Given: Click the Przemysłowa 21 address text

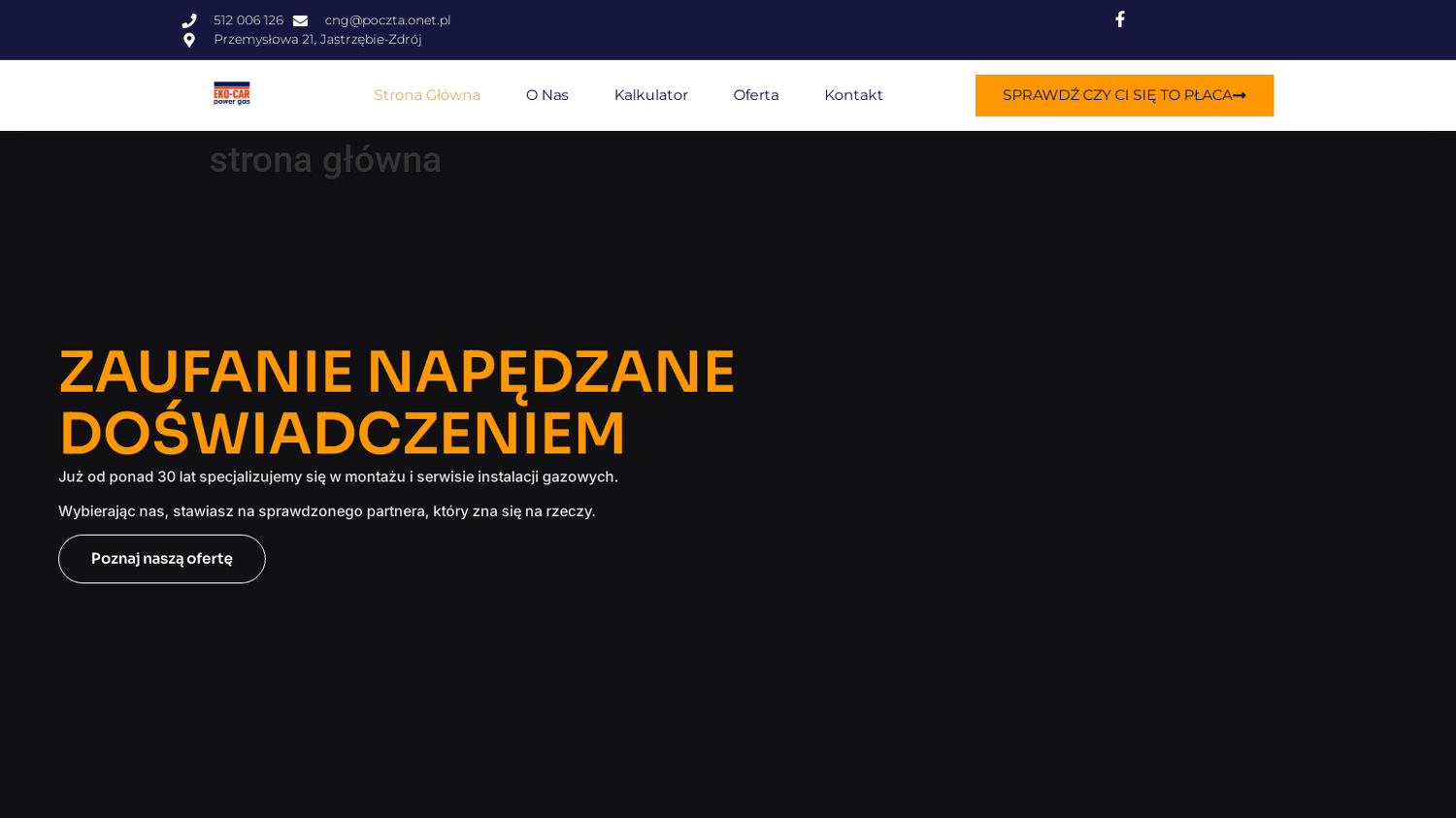Looking at the screenshot, I should (x=317, y=40).
